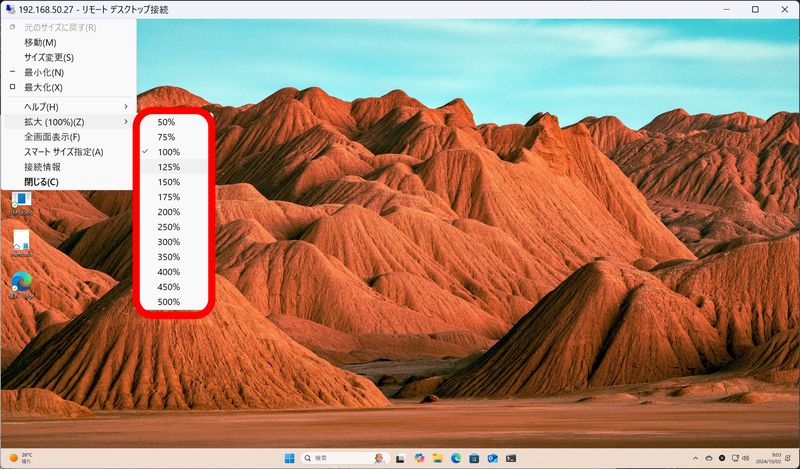Open the weather widget showing 26°C

21,458
